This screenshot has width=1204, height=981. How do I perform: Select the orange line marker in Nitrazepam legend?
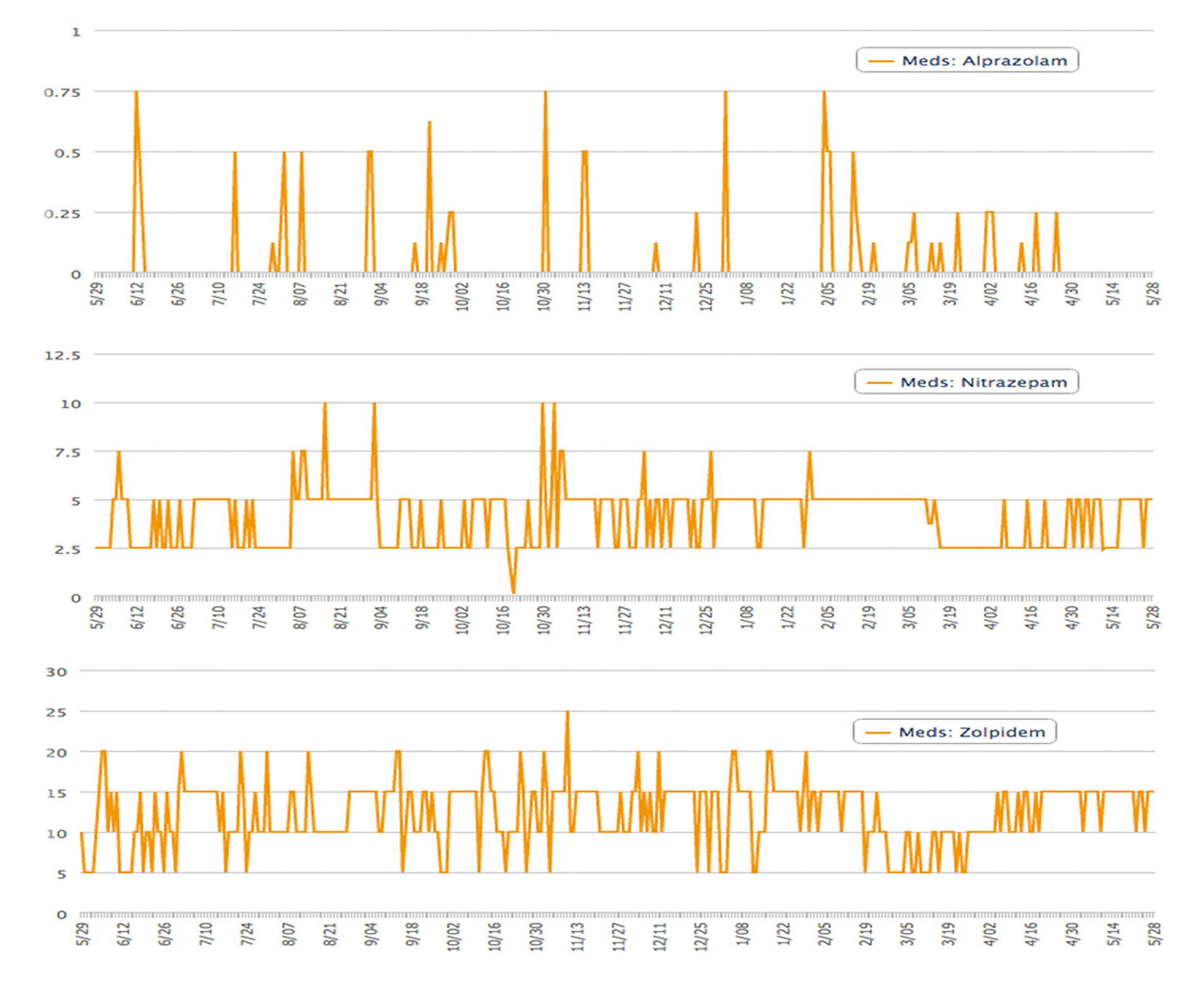pyautogui.click(x=879, y=382)
